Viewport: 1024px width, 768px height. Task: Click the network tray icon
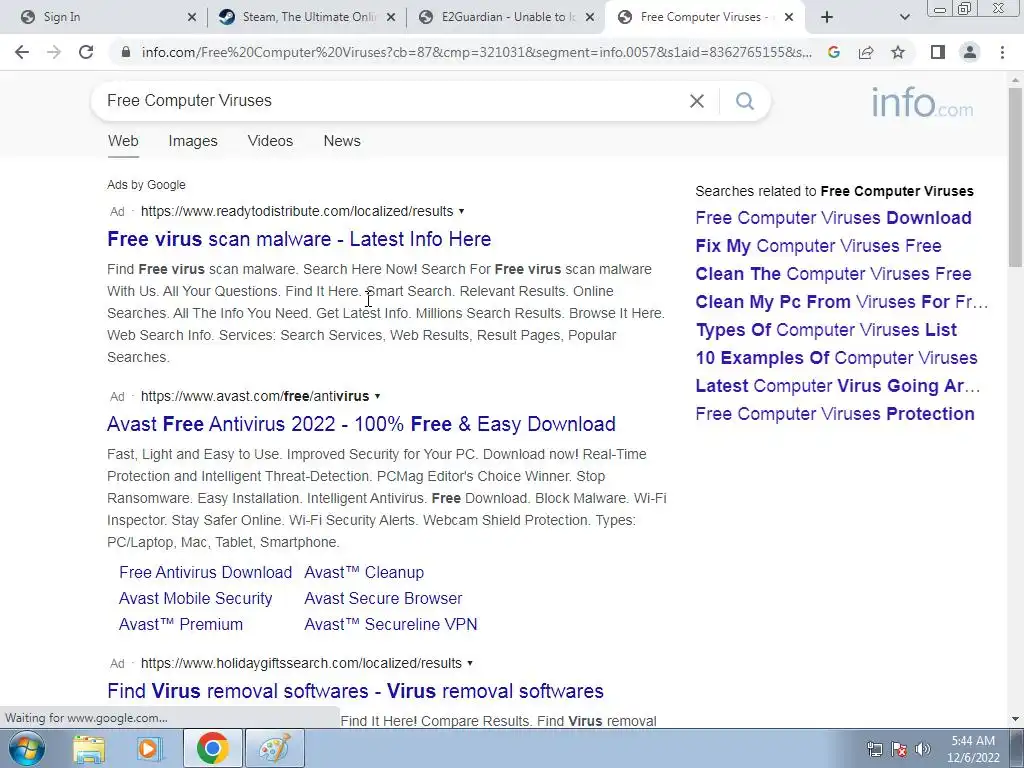[x=874, y=749]
